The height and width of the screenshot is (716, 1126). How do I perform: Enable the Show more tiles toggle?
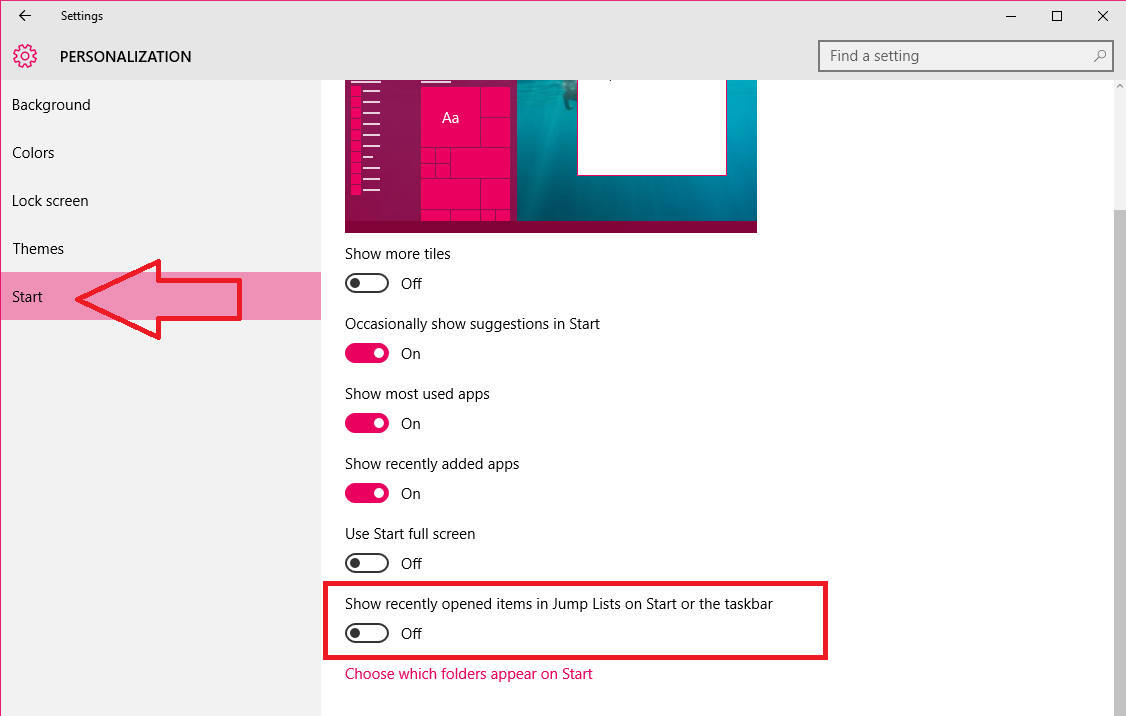point(366,283)
